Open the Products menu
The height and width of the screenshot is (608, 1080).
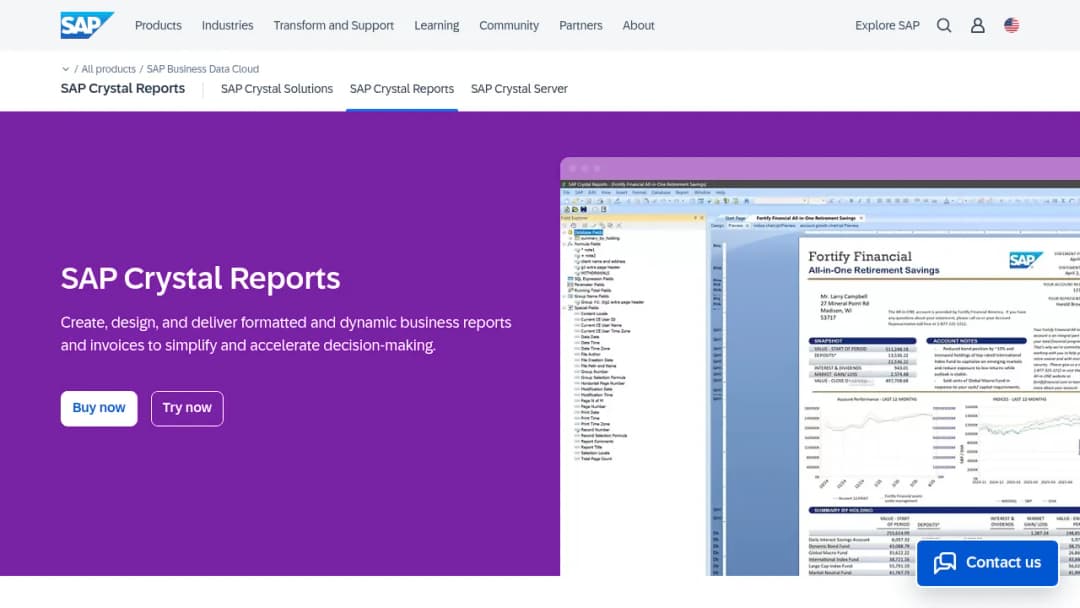[x=158, y=25]
